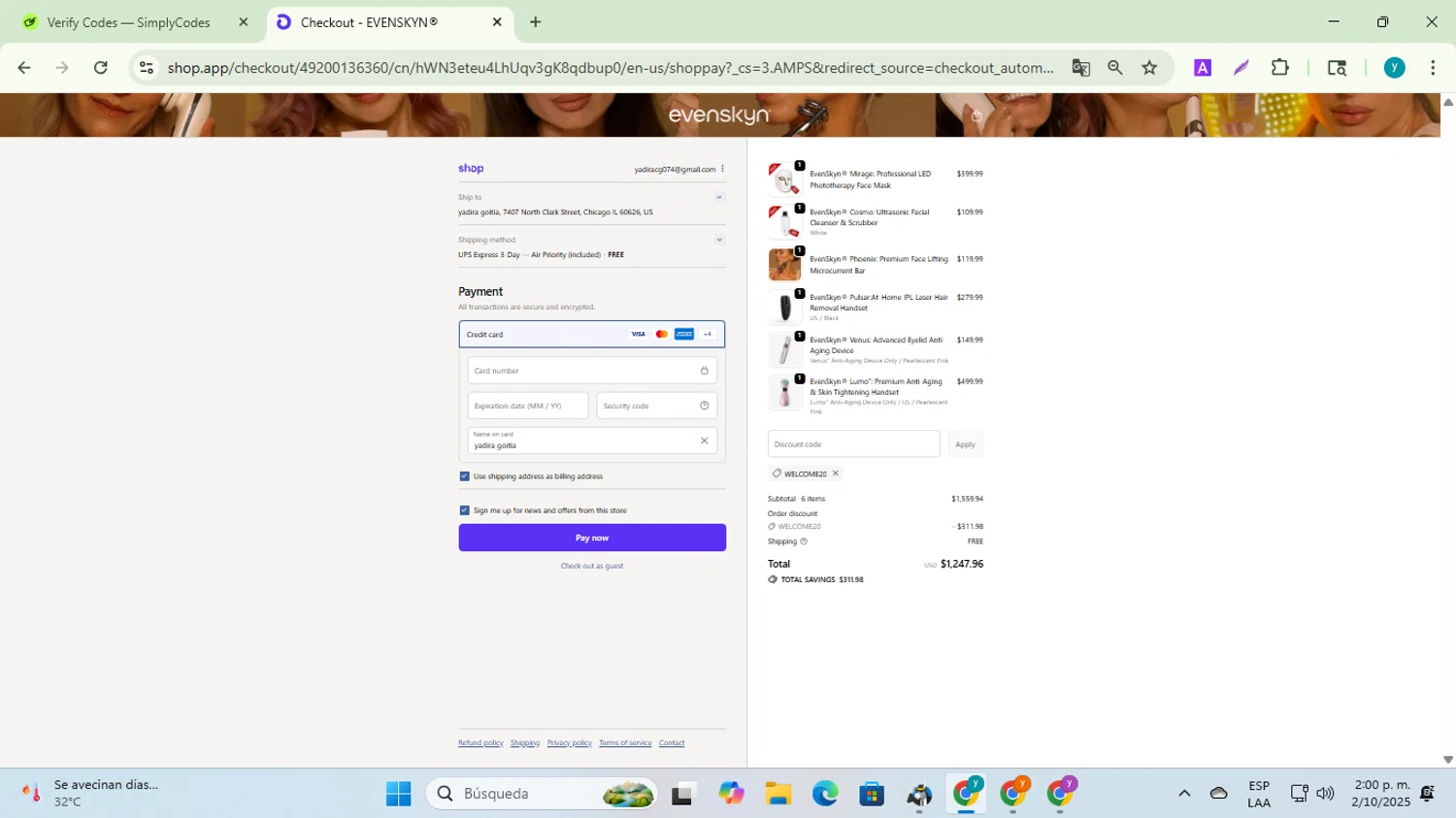Uncheck use shipping address as billing
Viewport: 1456px width, 818px height.
click(464, 476)
